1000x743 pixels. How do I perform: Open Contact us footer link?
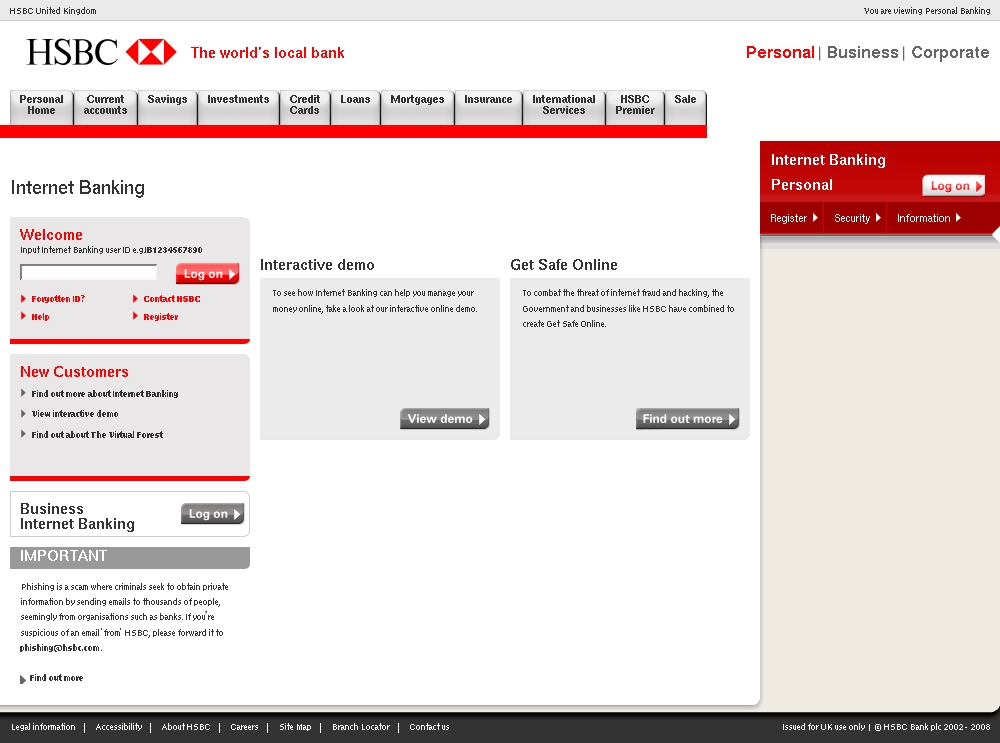click(x=429, y=726)
